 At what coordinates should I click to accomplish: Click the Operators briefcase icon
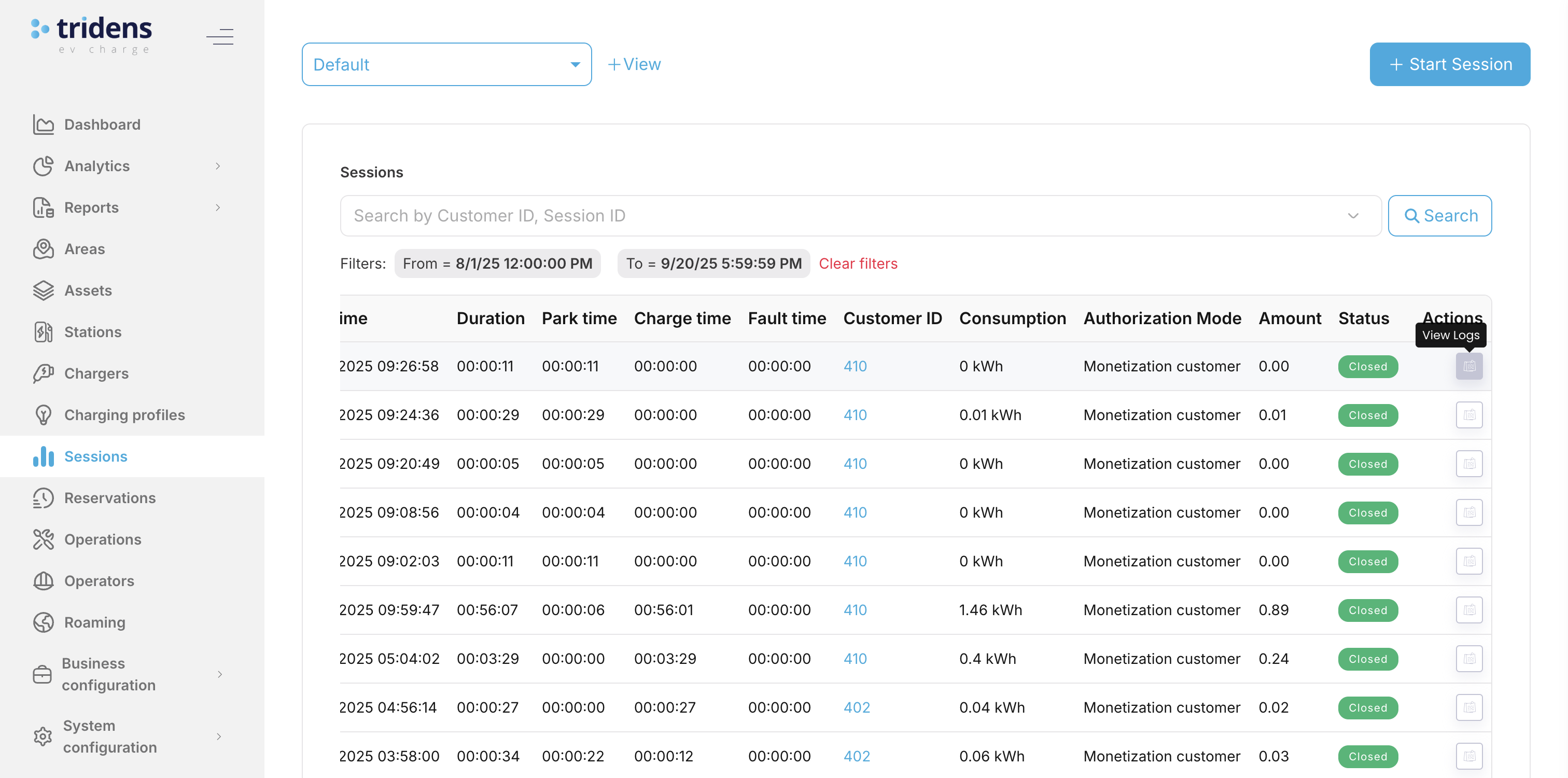(x=43, y=581)
